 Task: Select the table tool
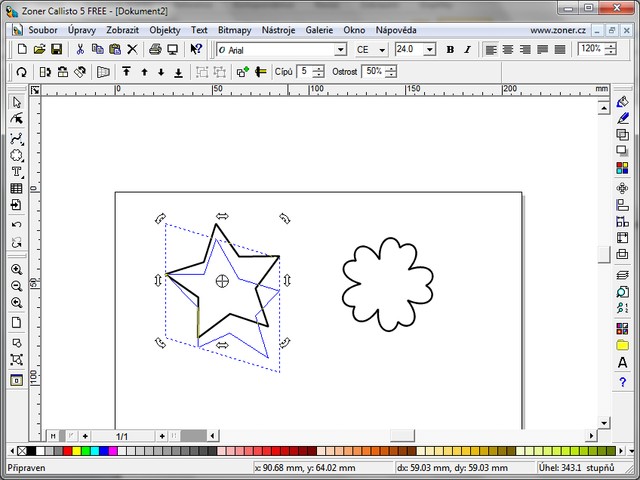coord(16,188)
